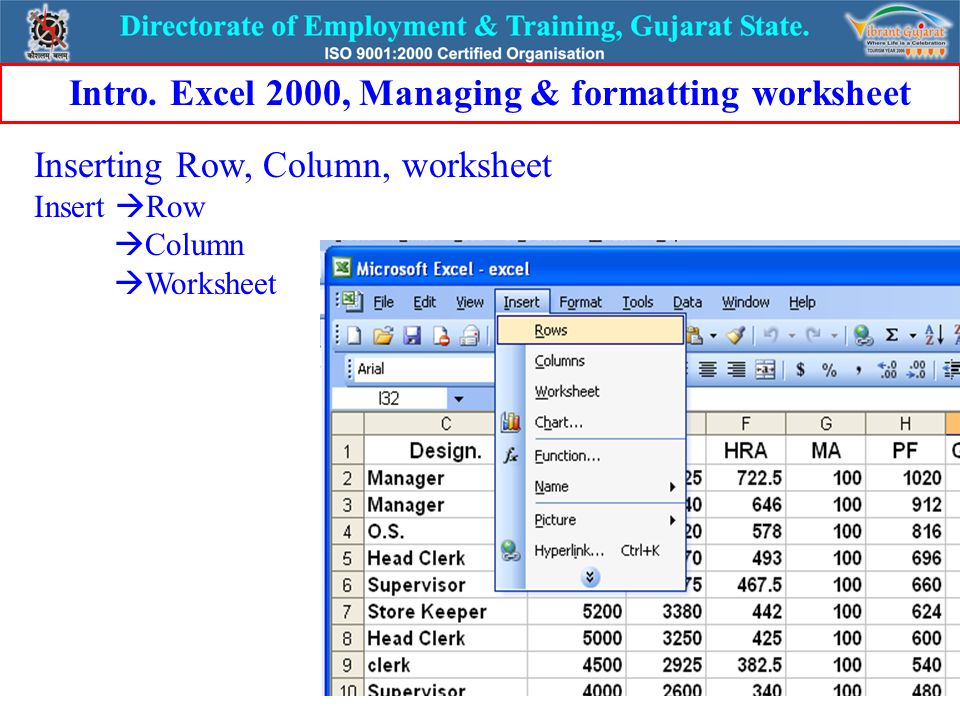Screen dimensions: 960x720
Task: Select column G header
Action: coord(826,423)
